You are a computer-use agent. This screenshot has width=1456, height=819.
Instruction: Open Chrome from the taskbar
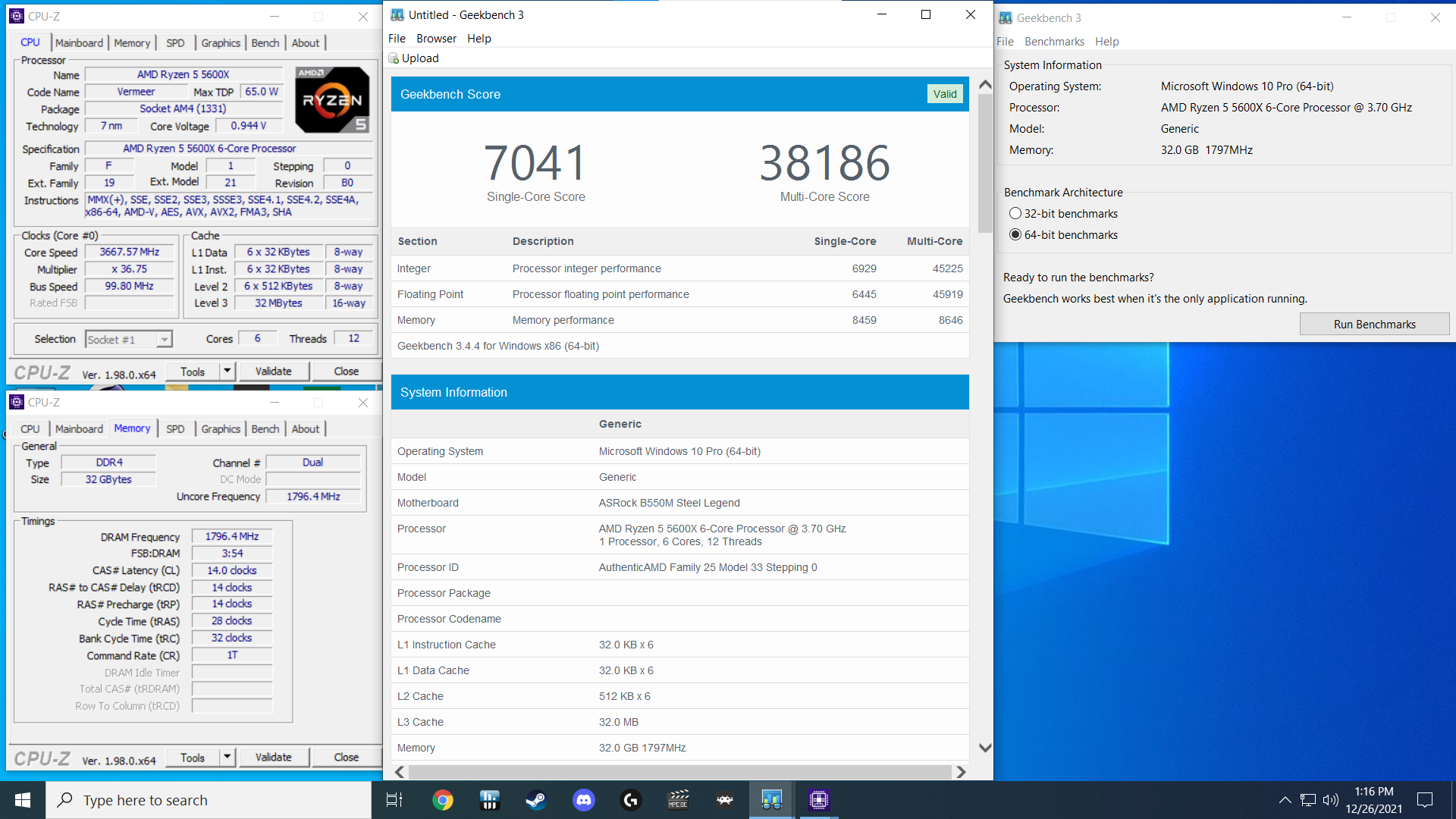coord(443,800)
